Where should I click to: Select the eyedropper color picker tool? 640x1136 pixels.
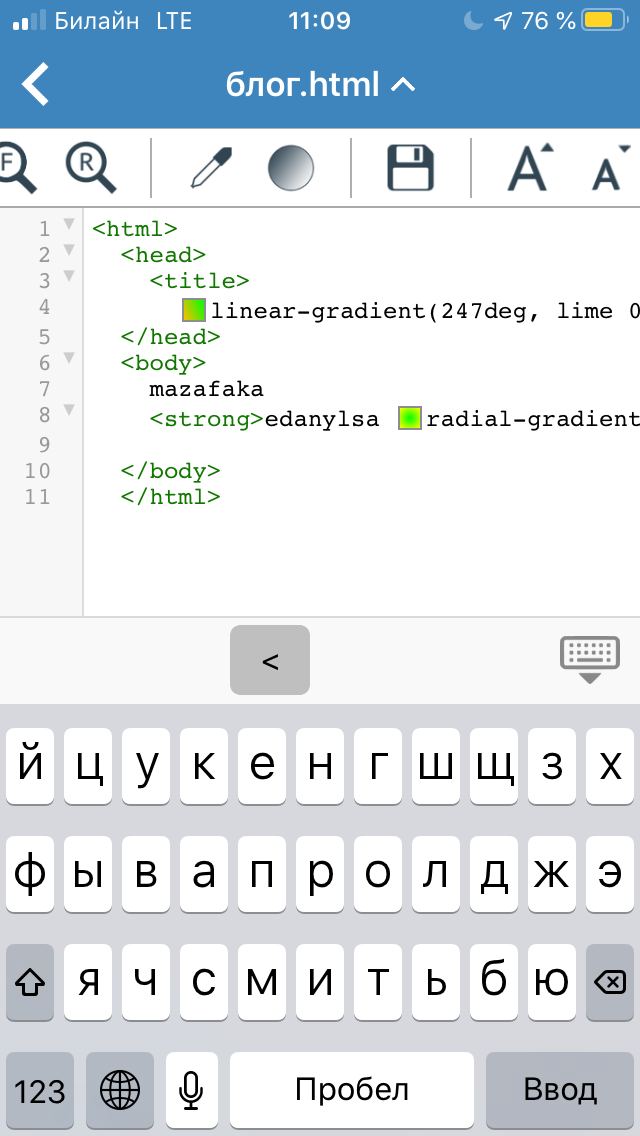(x=211, y=168)
